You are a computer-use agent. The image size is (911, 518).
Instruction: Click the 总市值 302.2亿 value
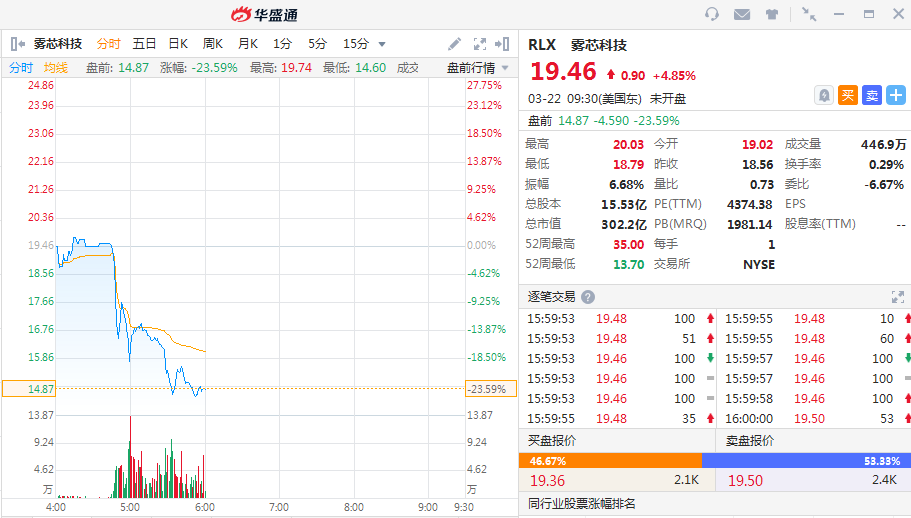point(623,224)
